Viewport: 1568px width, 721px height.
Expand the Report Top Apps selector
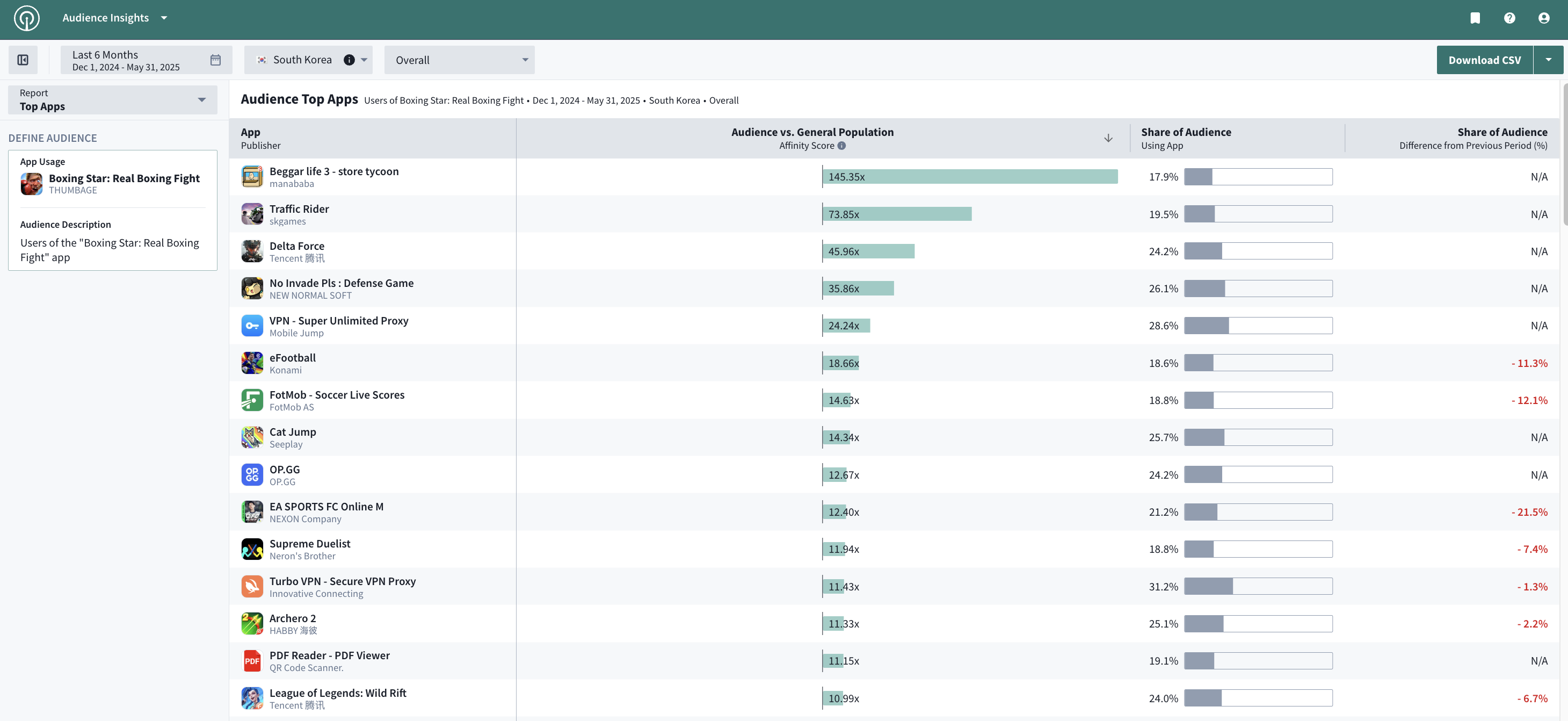coord(113,100)
